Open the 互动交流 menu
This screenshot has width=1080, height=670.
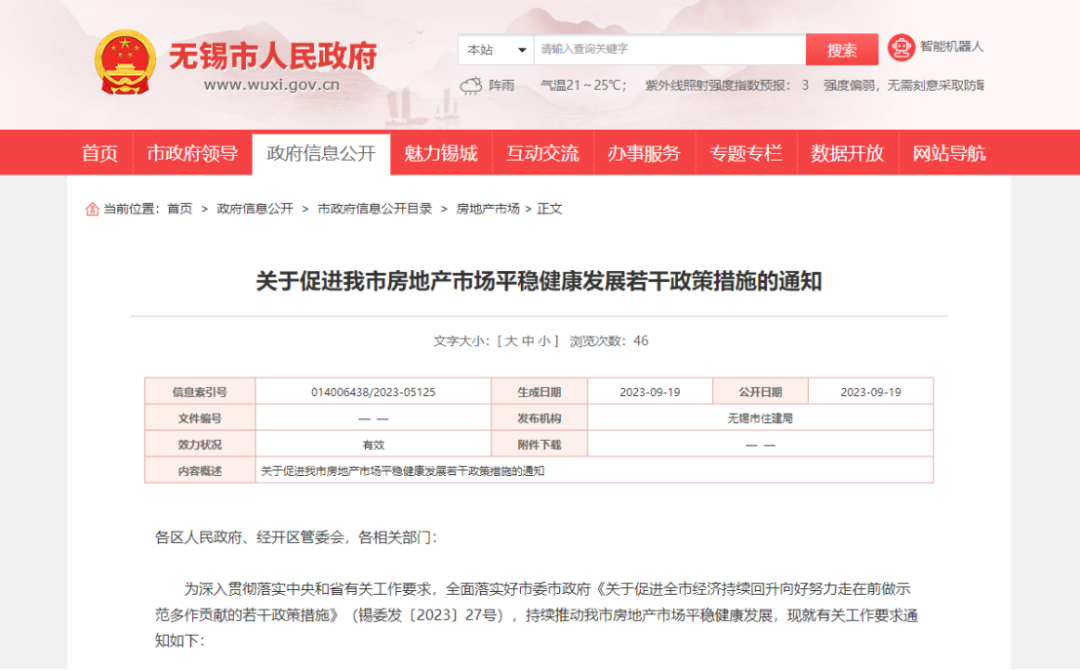(543, 152)
